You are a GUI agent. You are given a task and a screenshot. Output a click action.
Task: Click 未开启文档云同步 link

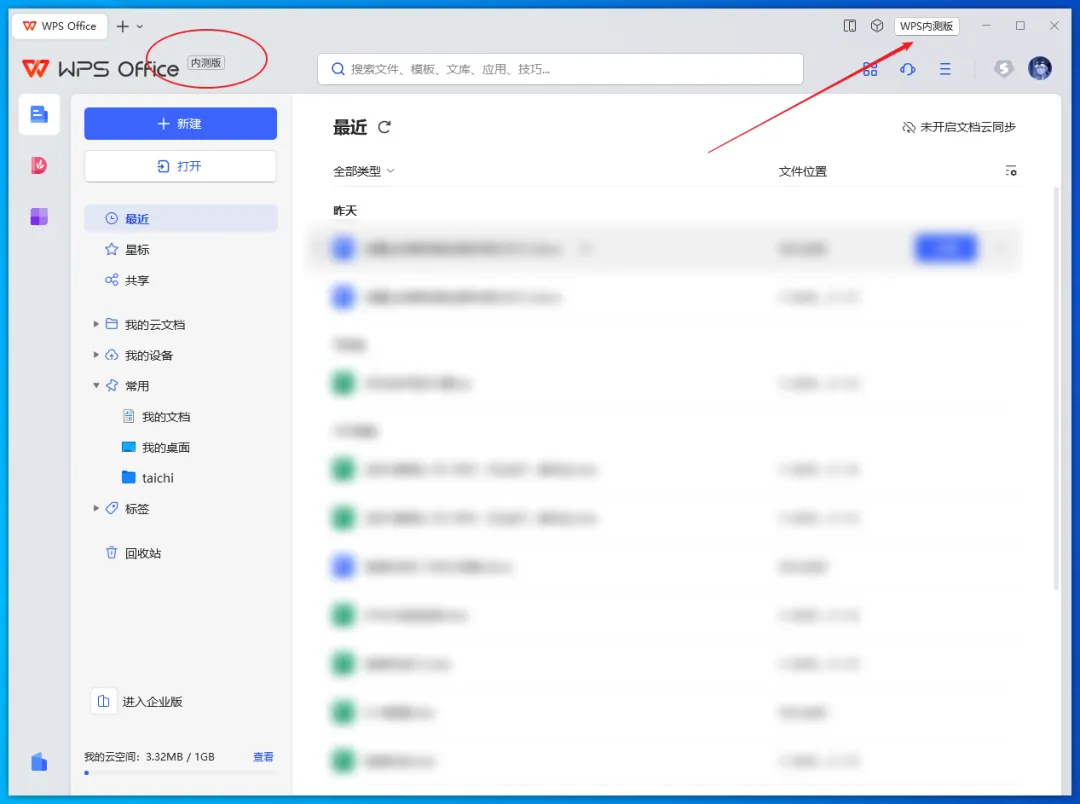click(x=968, y=127)
